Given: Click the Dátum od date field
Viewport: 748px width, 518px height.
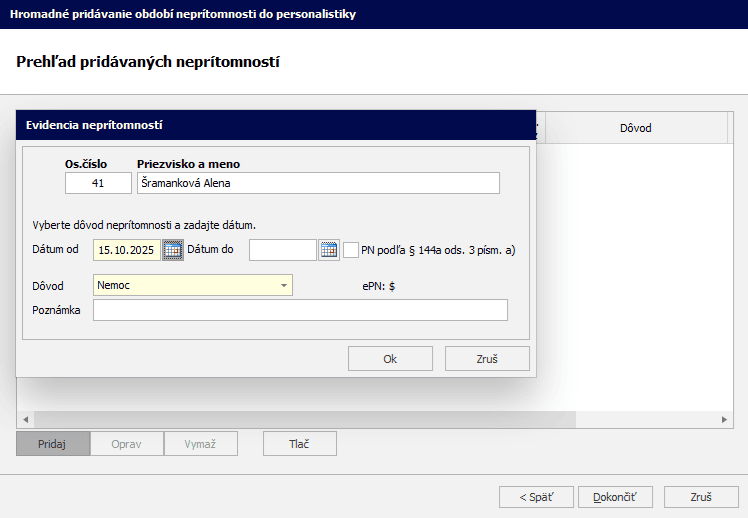Looking at the screenshot, I should [x=126, y=250].
